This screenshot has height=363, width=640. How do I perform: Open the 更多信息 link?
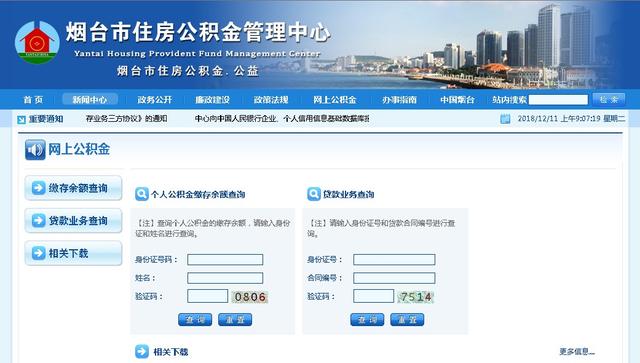click(x=577, y=352)
